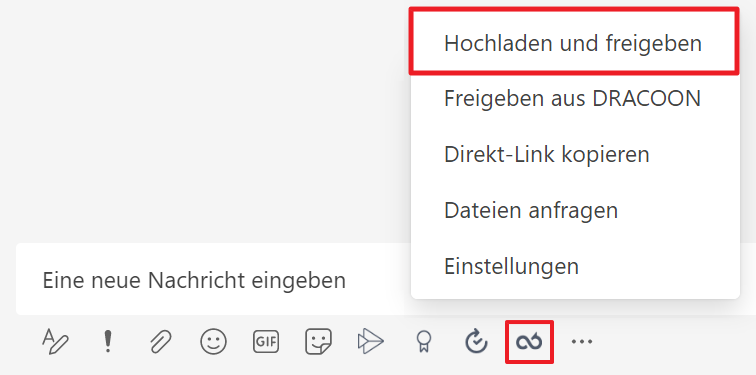This screenshot has width=756, height=375.
Task: Set delivery options with exclamation icon
Action: [108, 342]
